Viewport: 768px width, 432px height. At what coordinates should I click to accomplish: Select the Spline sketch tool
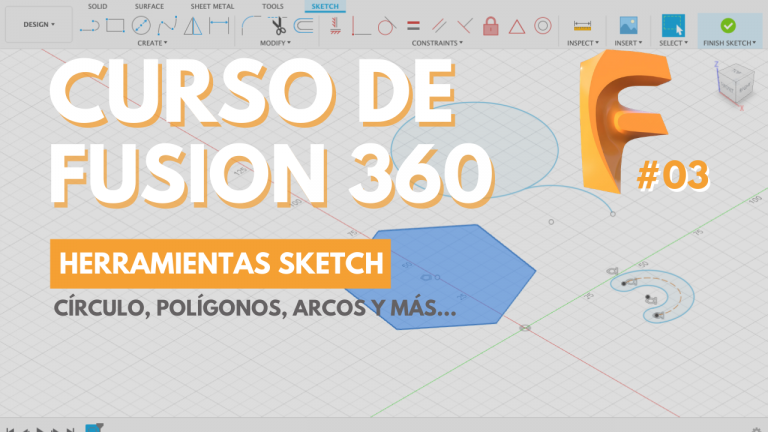click(167, 25)
